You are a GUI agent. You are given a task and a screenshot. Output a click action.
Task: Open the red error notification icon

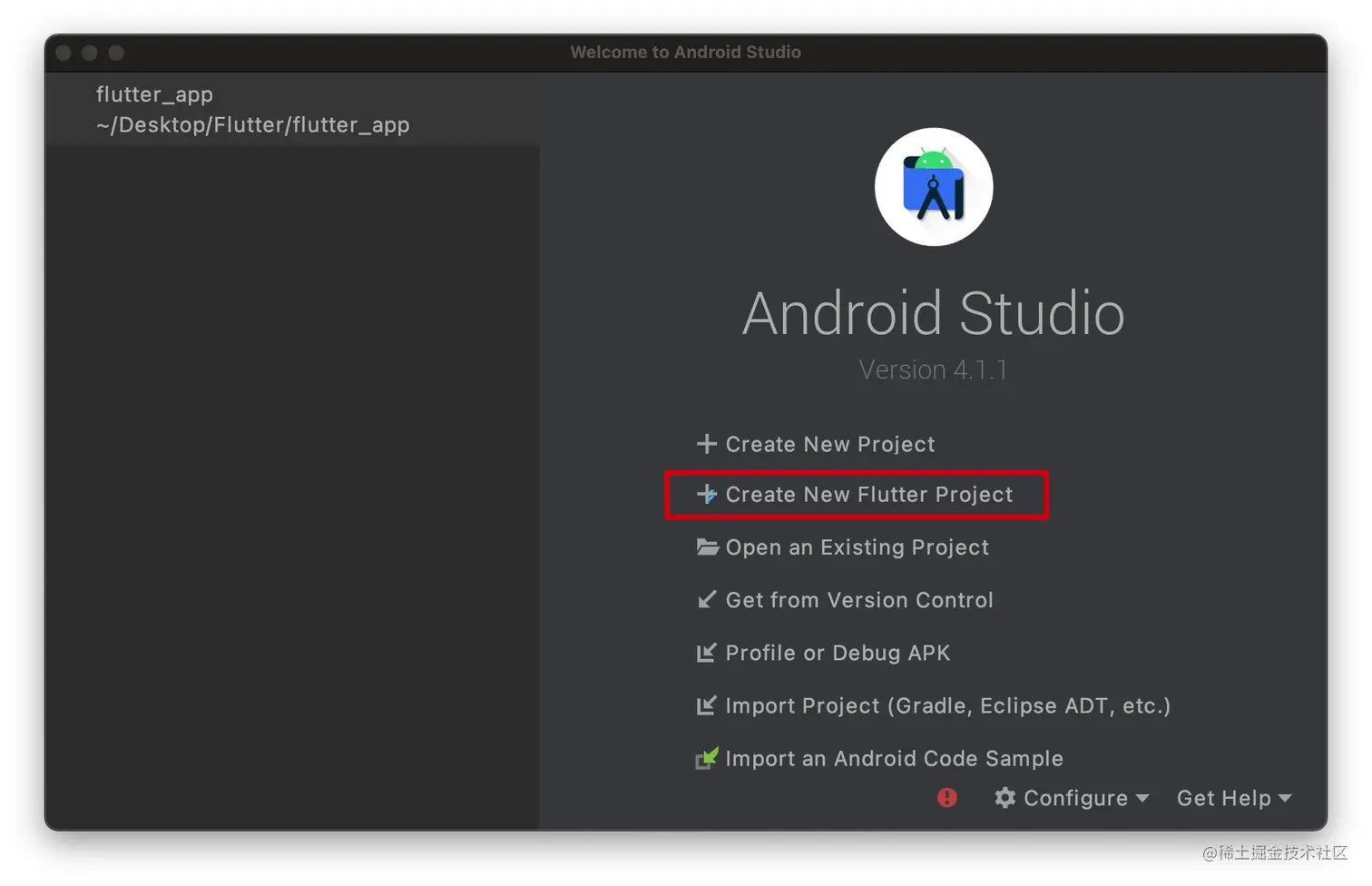946,798
